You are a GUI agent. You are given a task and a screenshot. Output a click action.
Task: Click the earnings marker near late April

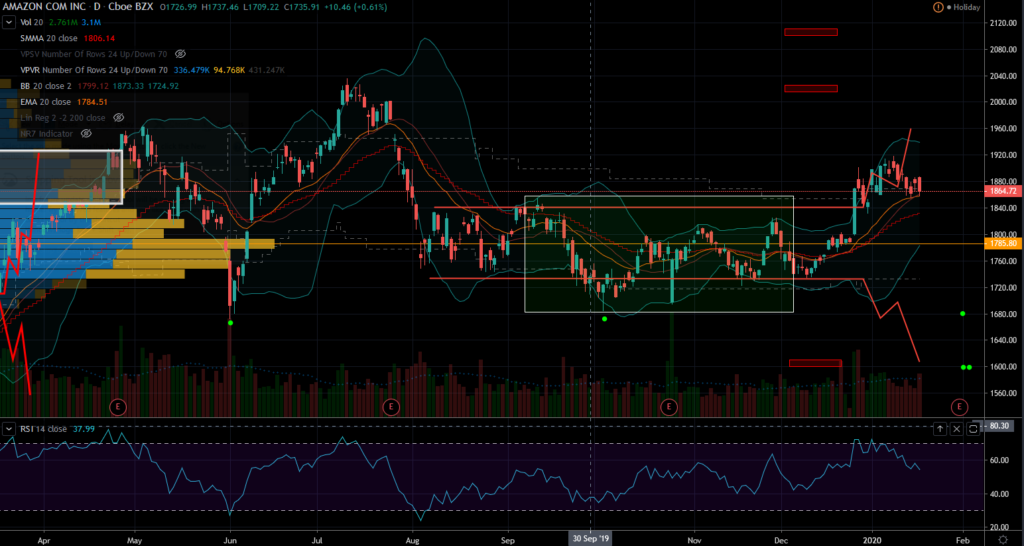click(118, 407)
